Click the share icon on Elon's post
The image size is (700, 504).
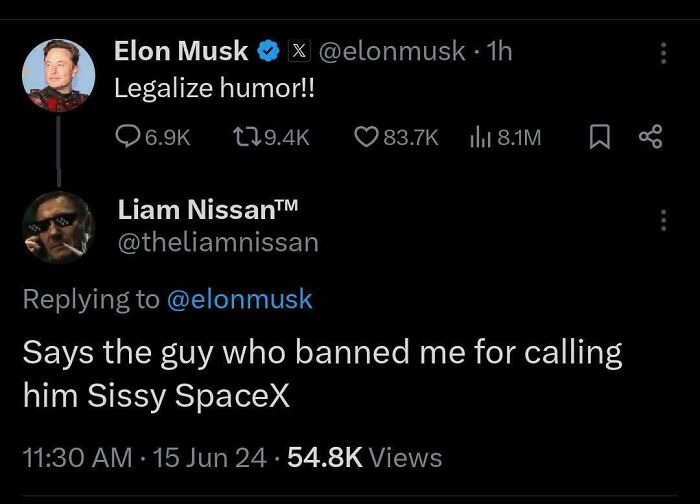click(651, 137)
